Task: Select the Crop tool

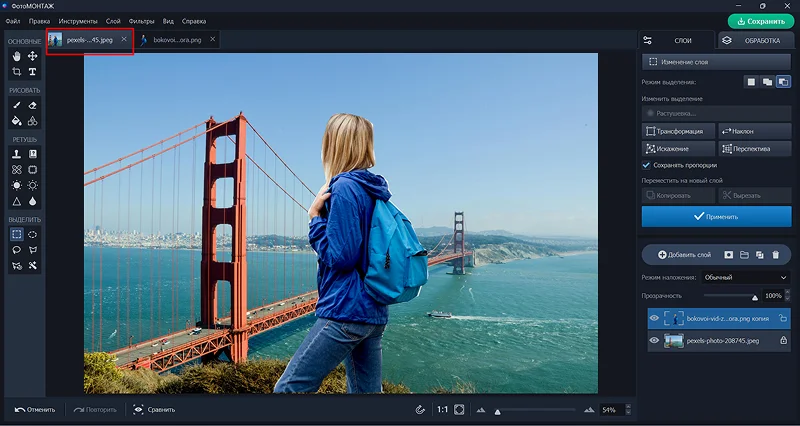Action: click(x=17, y=72)
